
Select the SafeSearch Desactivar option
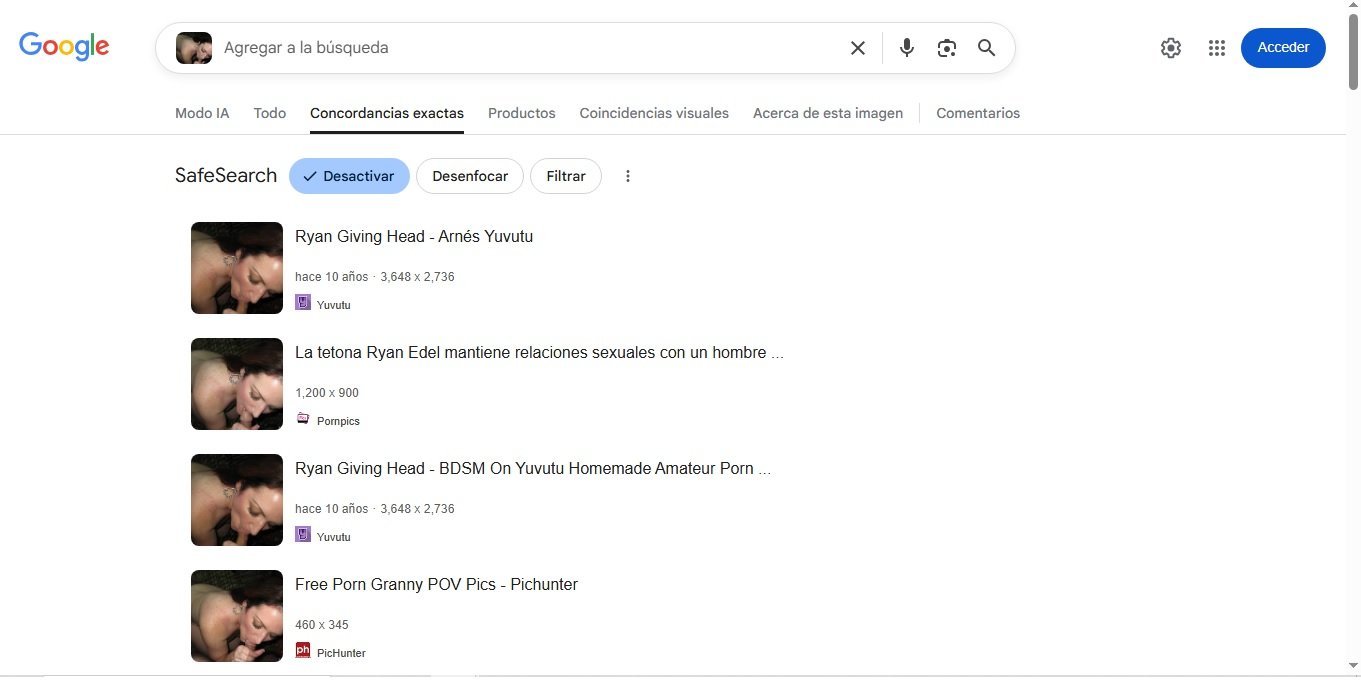point(349,176)
